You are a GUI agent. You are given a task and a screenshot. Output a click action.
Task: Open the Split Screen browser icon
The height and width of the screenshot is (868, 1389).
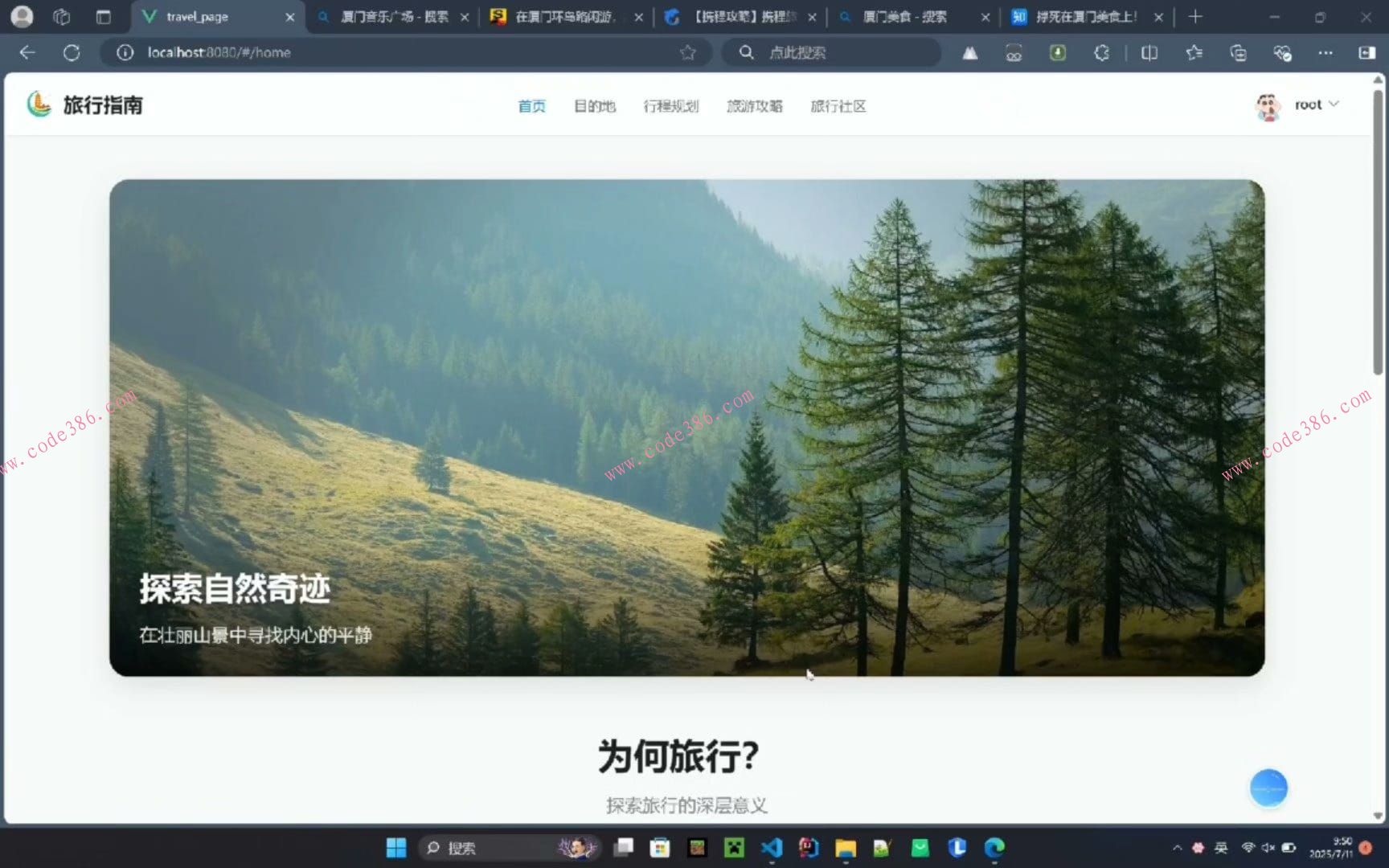coord(1149,52)
